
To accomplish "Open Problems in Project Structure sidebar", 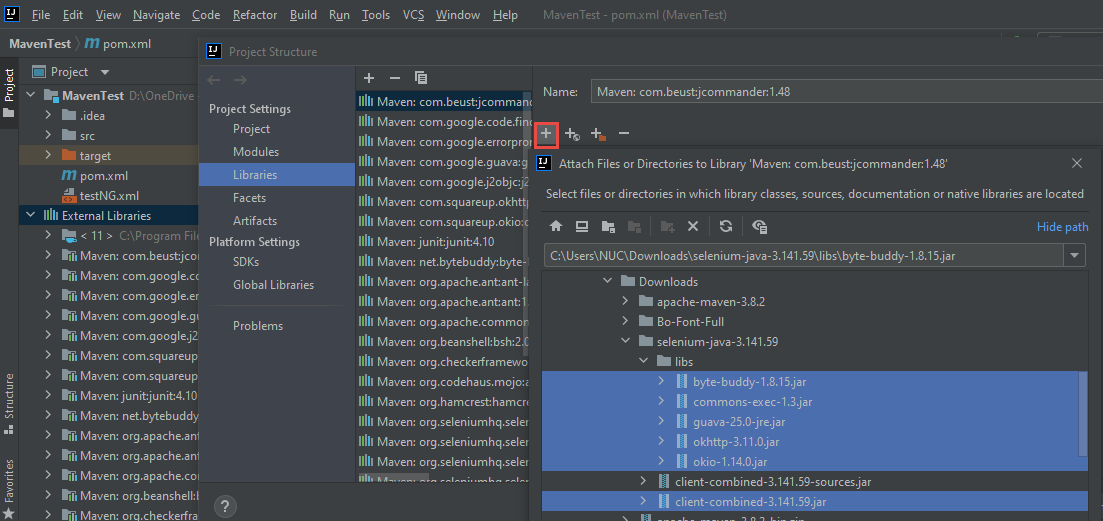I will coord(276,326).
